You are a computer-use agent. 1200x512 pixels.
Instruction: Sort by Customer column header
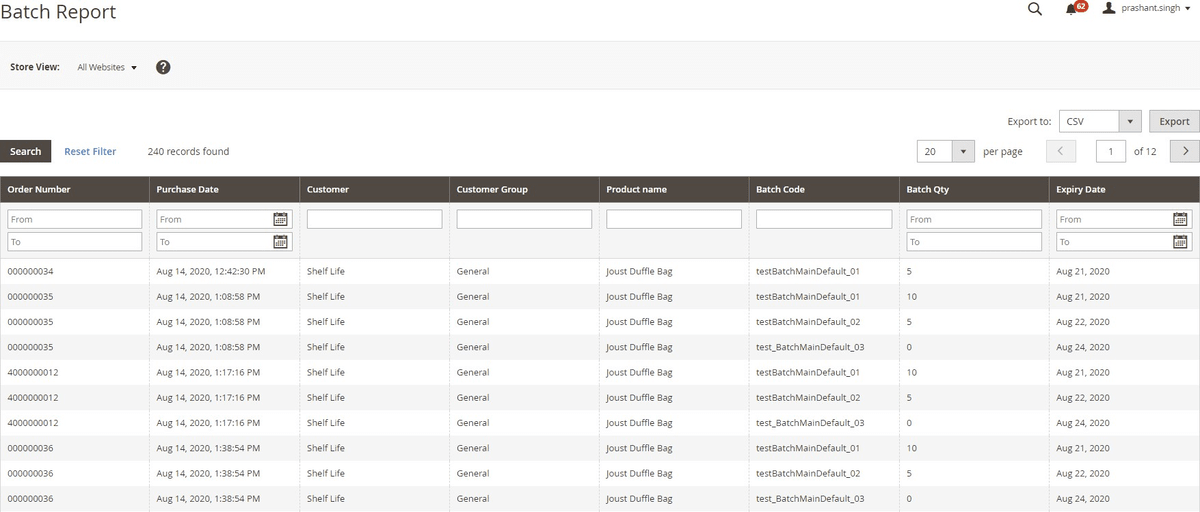pos(375,189)
